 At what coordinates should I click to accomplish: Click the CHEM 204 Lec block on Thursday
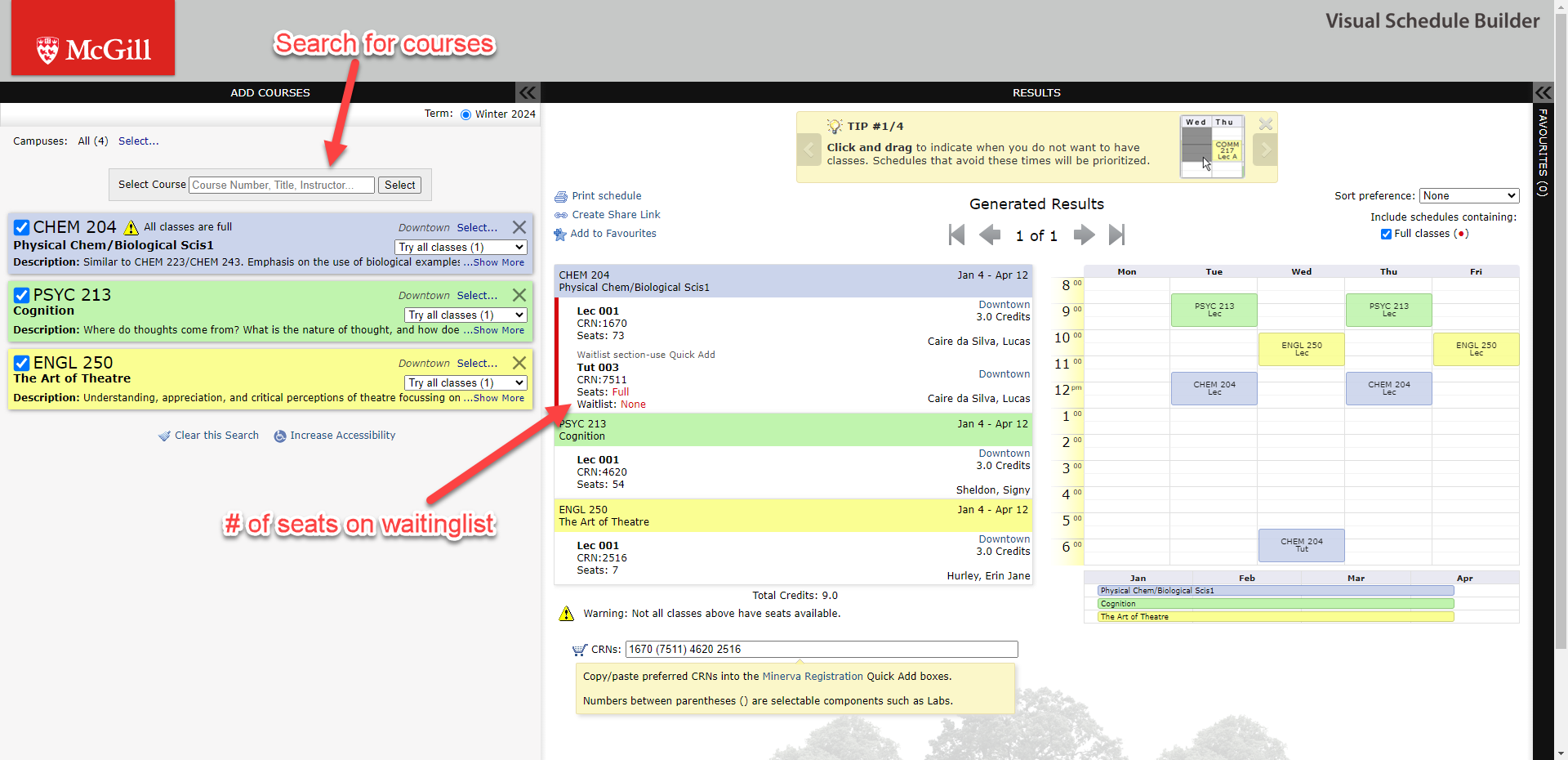pyautogui.click(x=1388, y=388)
